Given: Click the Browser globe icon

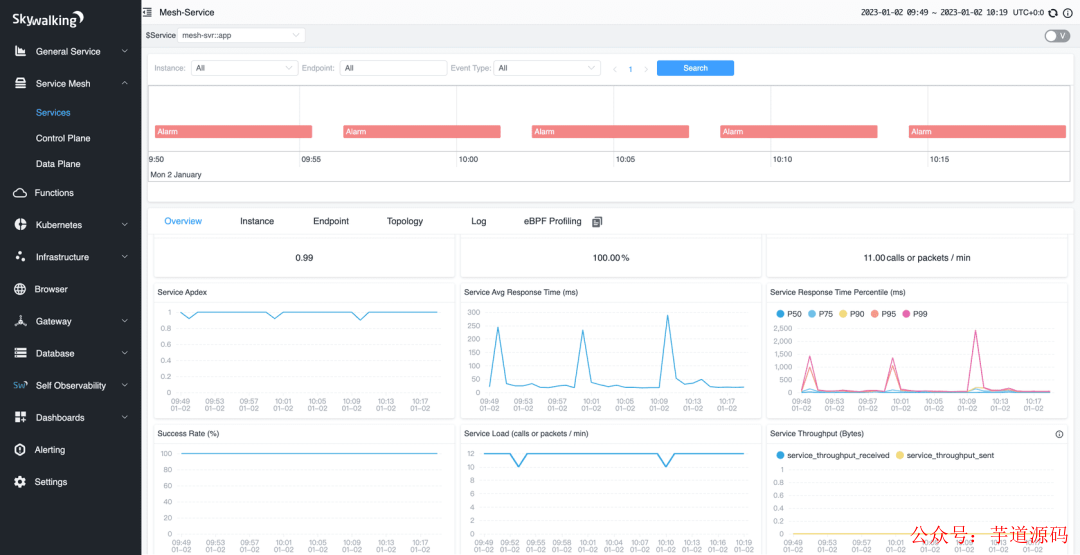Looking at the screenshot, I should 20,289.
